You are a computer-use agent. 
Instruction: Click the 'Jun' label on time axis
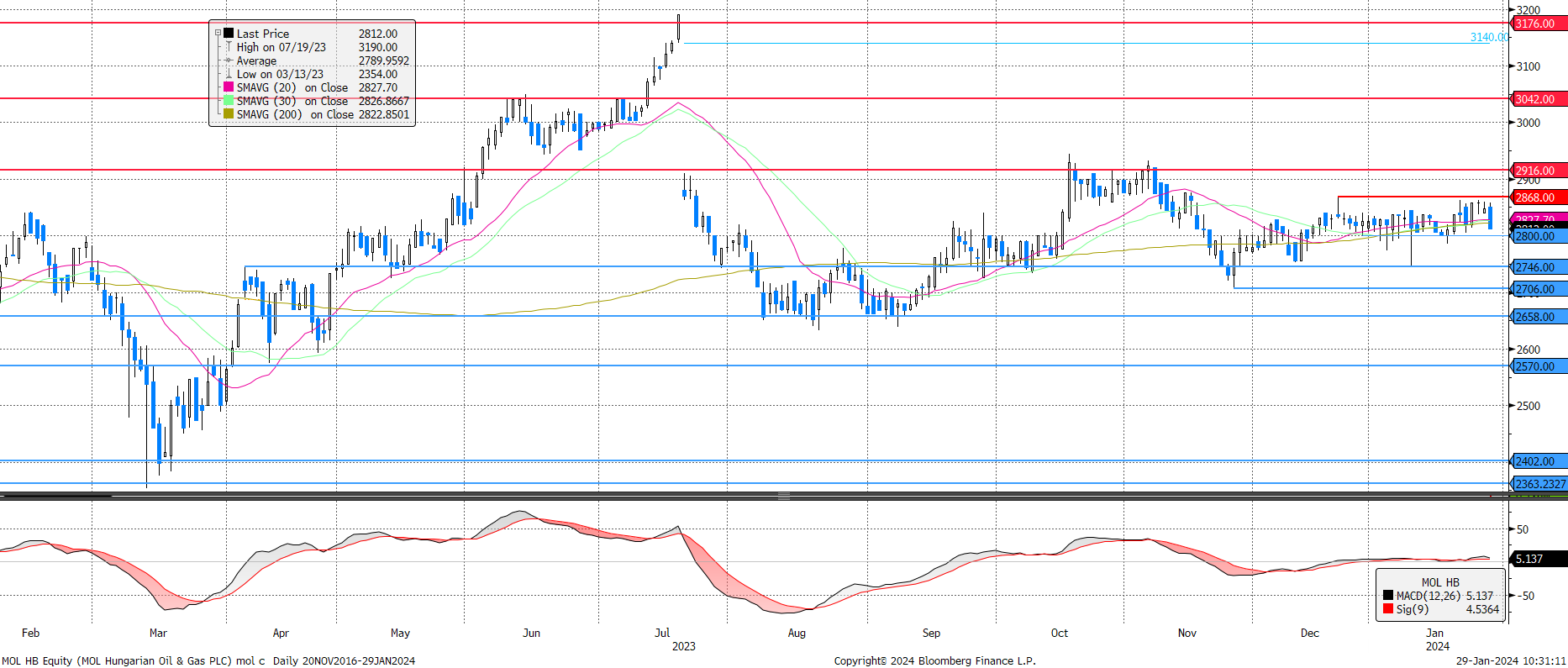click(x=531, y=633)
